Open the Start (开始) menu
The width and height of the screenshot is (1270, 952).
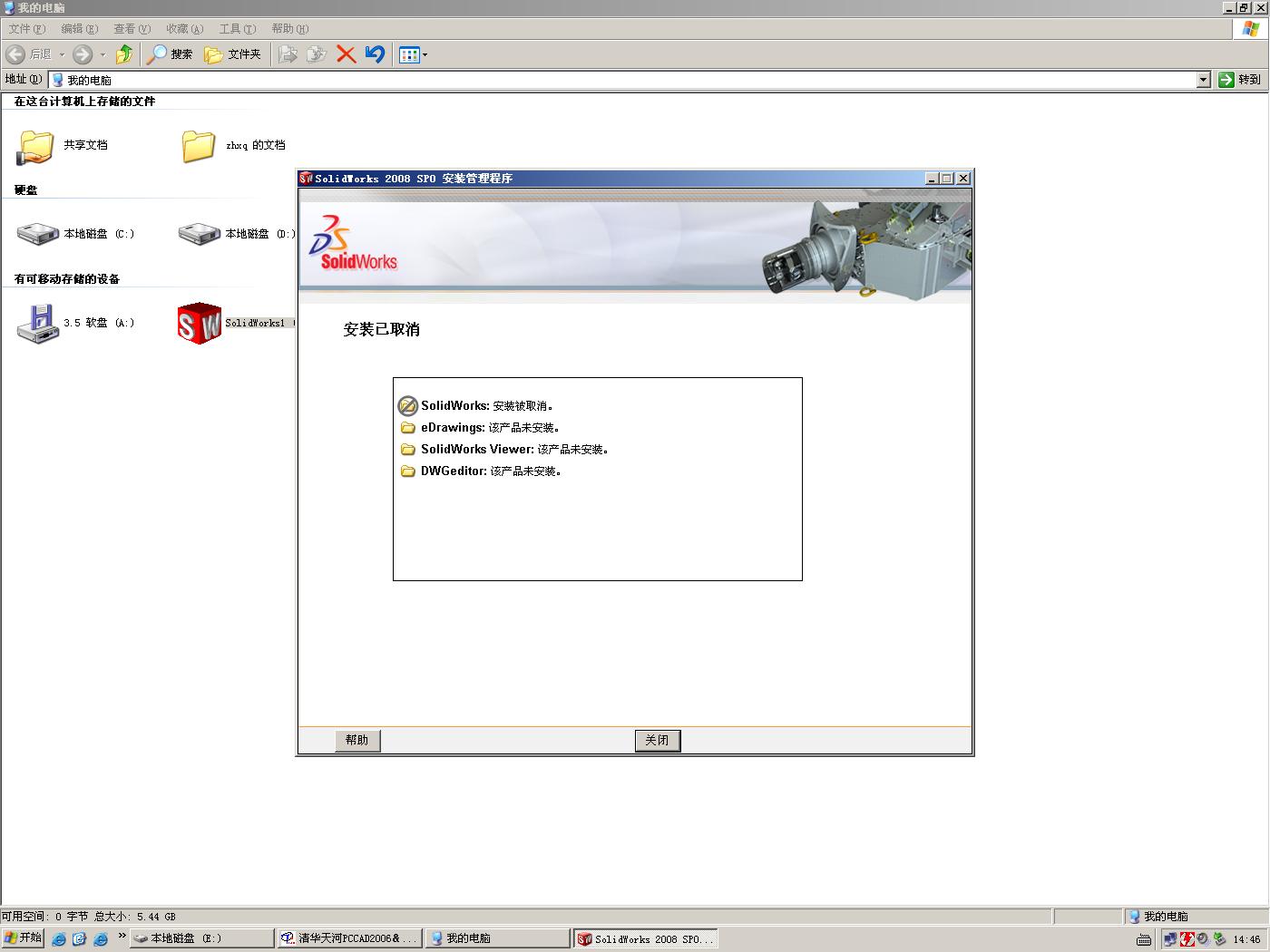pos(23,938)
